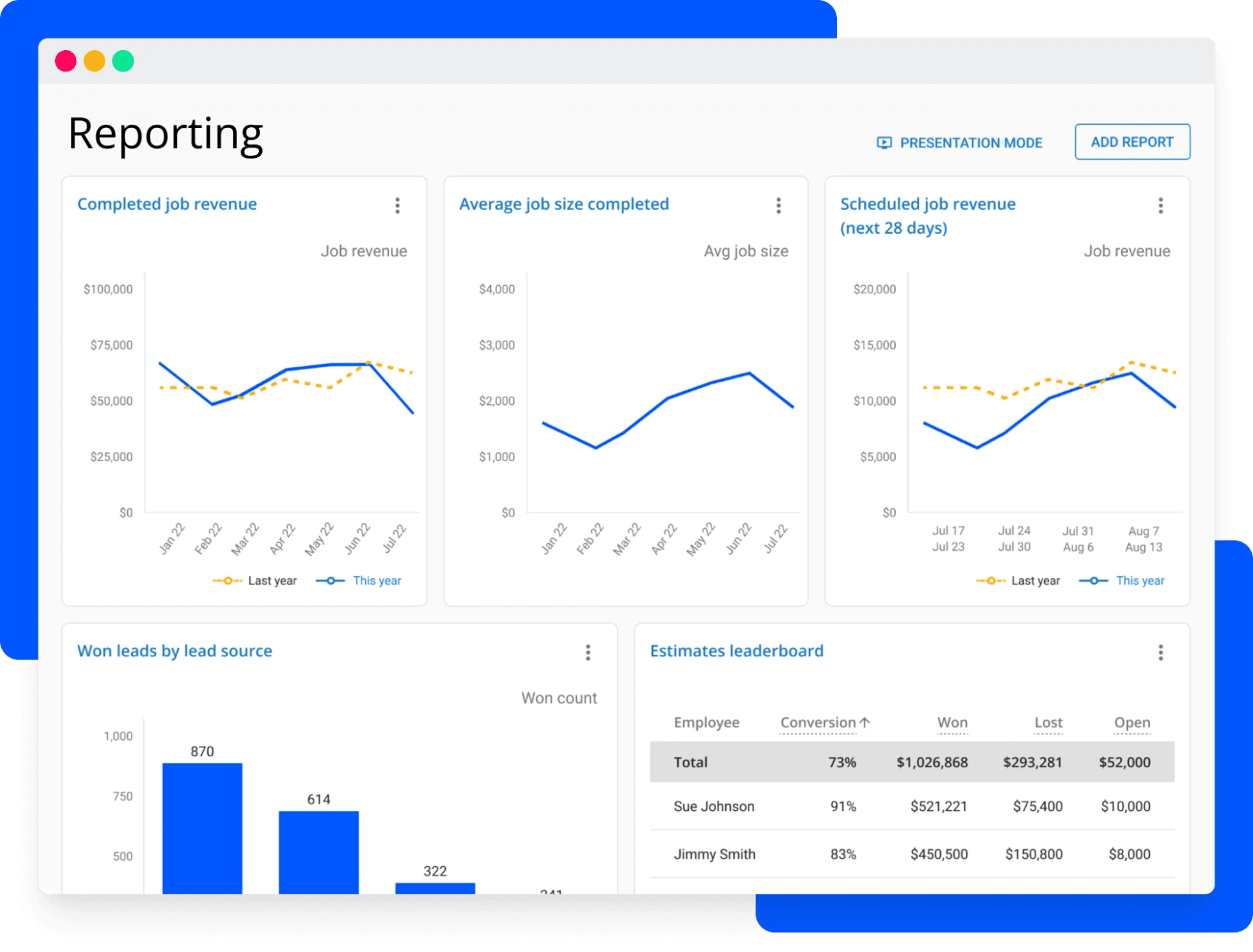Click Jimmy Smith's $150,800 lost value

click(x=1034, y=854)
